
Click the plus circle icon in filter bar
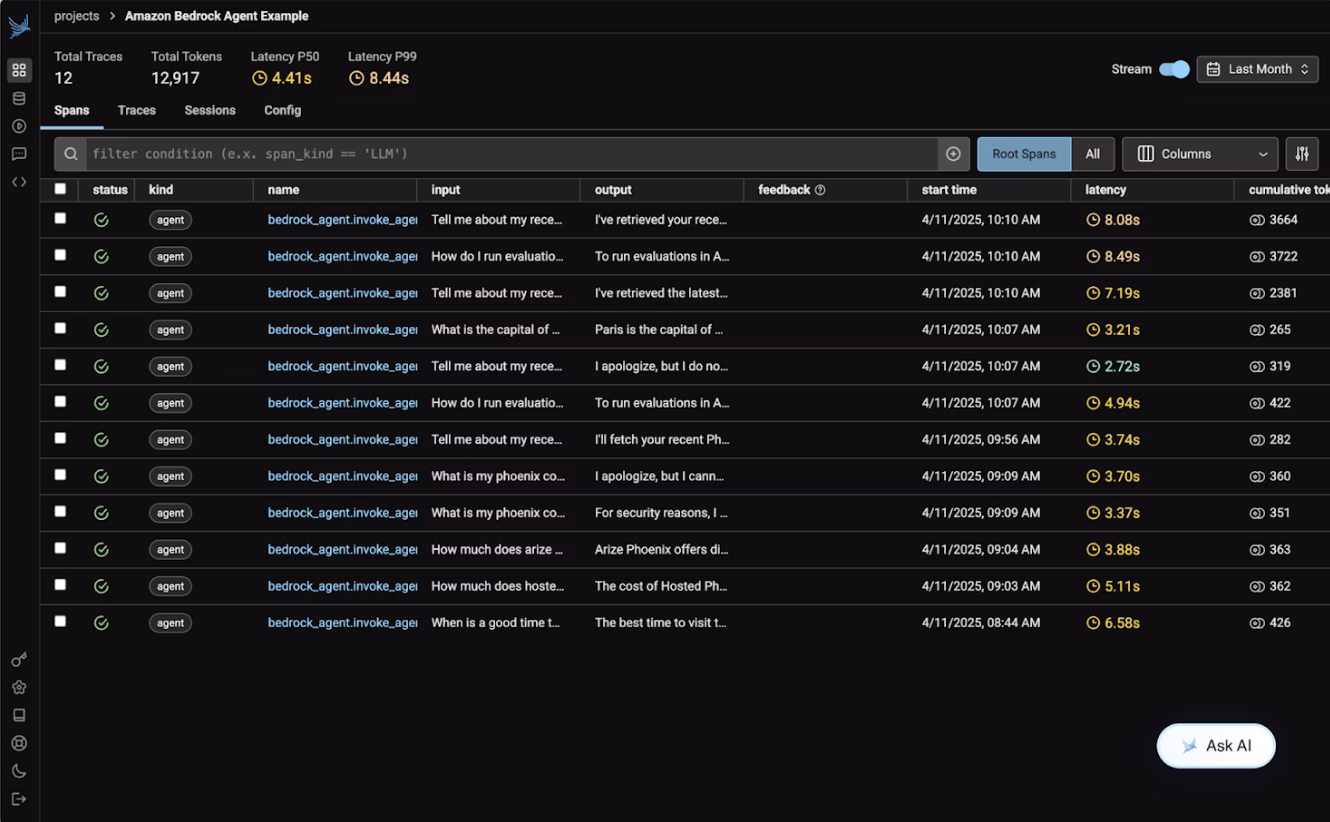[953, 154]
